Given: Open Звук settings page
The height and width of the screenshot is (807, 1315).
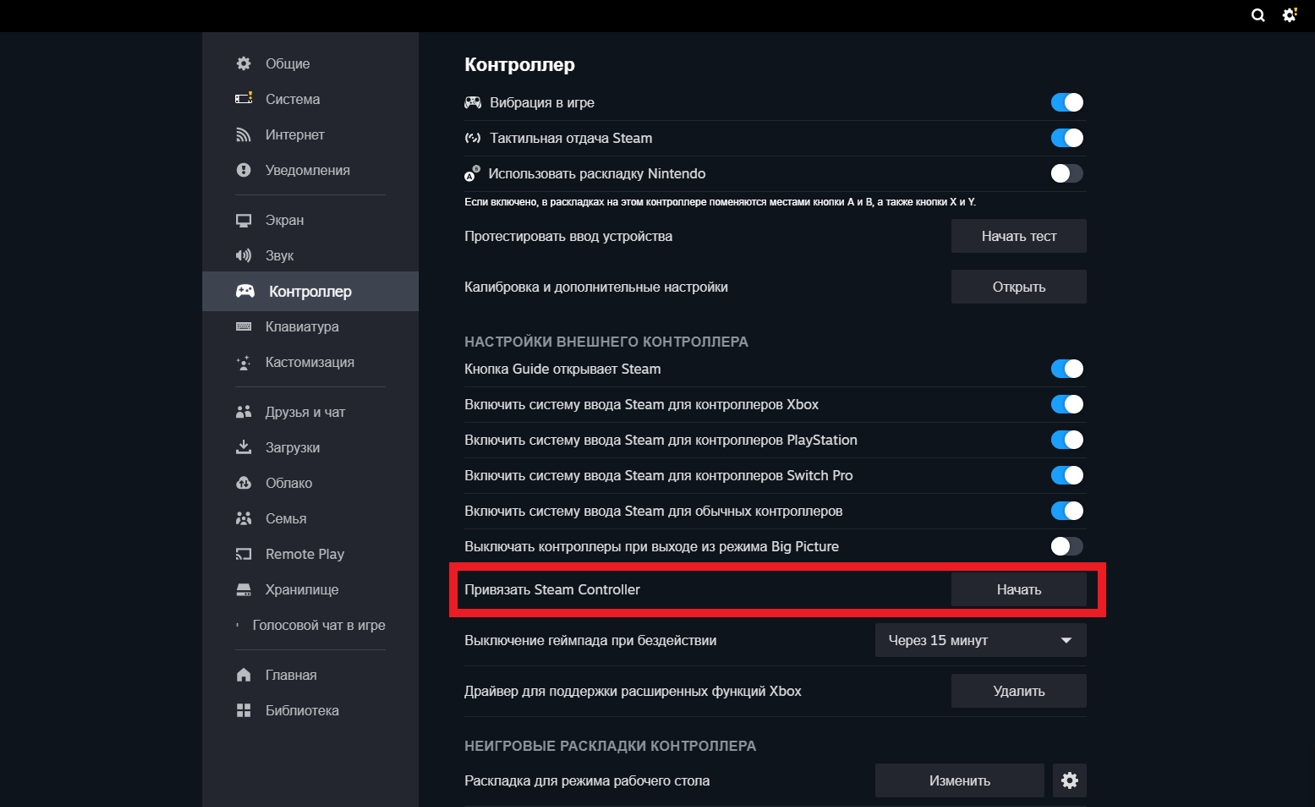Looking at the screenshot, I should (310, 256).
